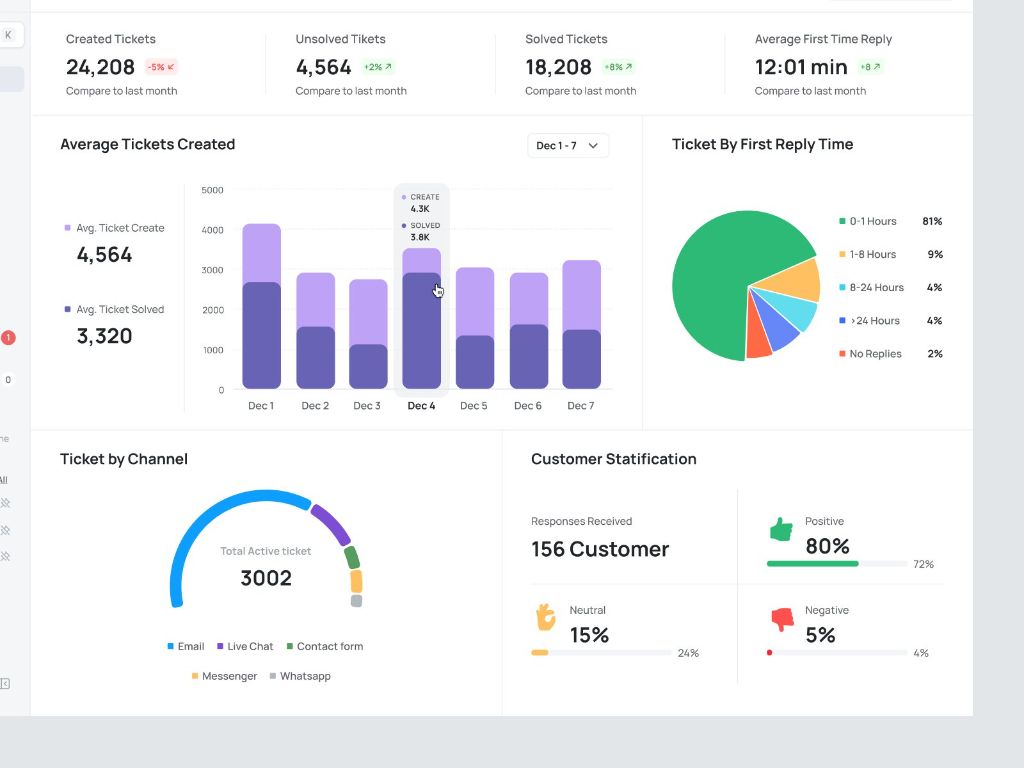Click the yellow OK-hand Neutral icon
The height and width of the screenshot is (768, 1024).
click(545, 617)
